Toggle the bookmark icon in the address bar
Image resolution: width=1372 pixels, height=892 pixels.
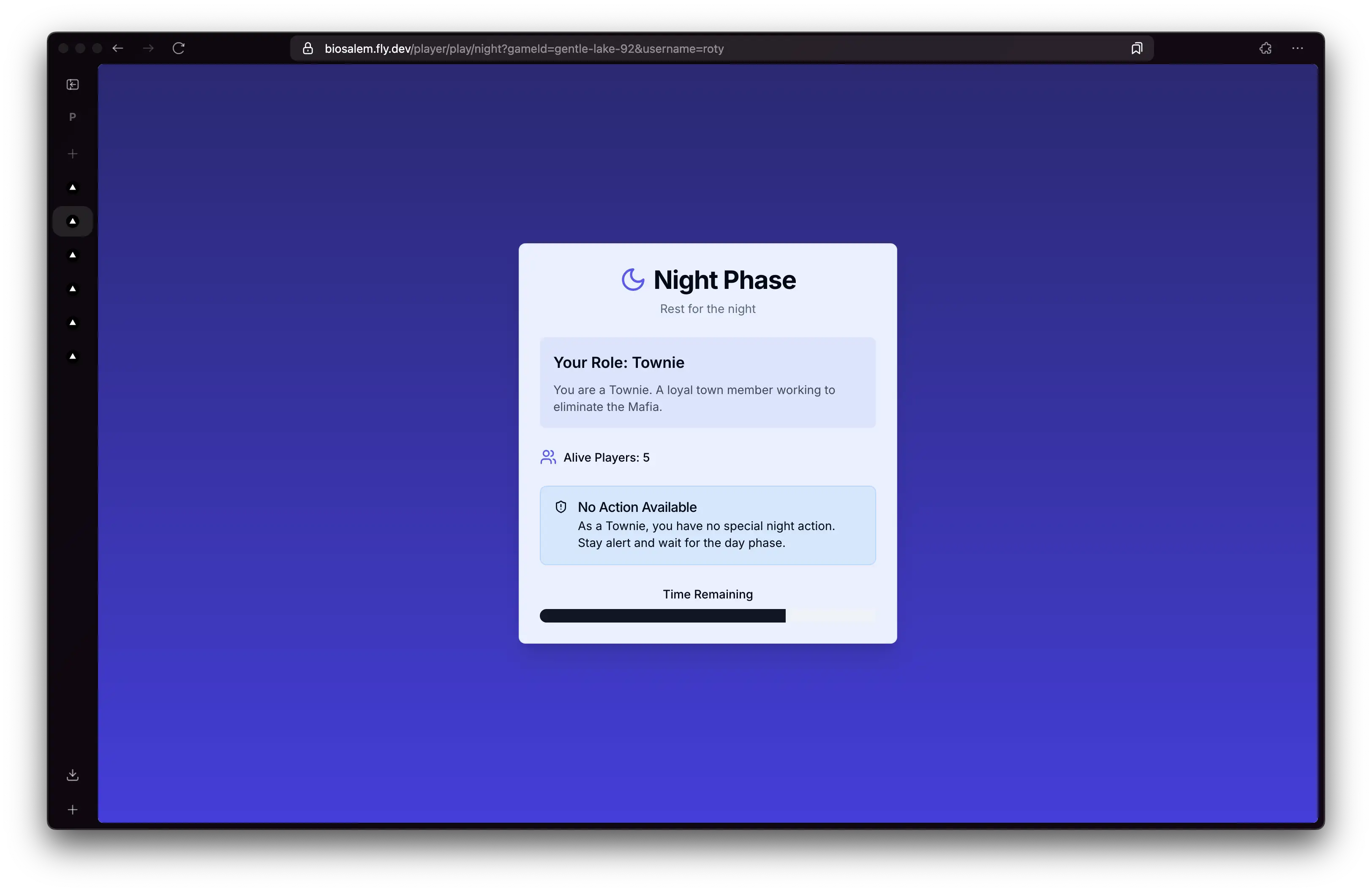[1136, 48]
